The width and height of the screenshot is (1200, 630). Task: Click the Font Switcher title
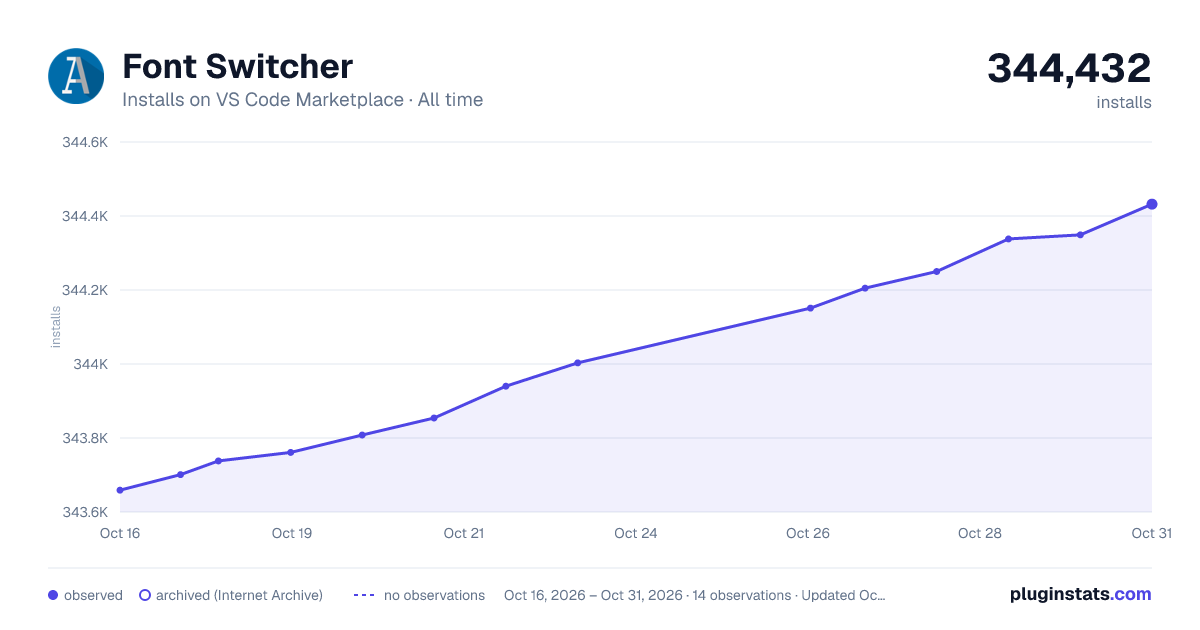(x=237, y=67)
